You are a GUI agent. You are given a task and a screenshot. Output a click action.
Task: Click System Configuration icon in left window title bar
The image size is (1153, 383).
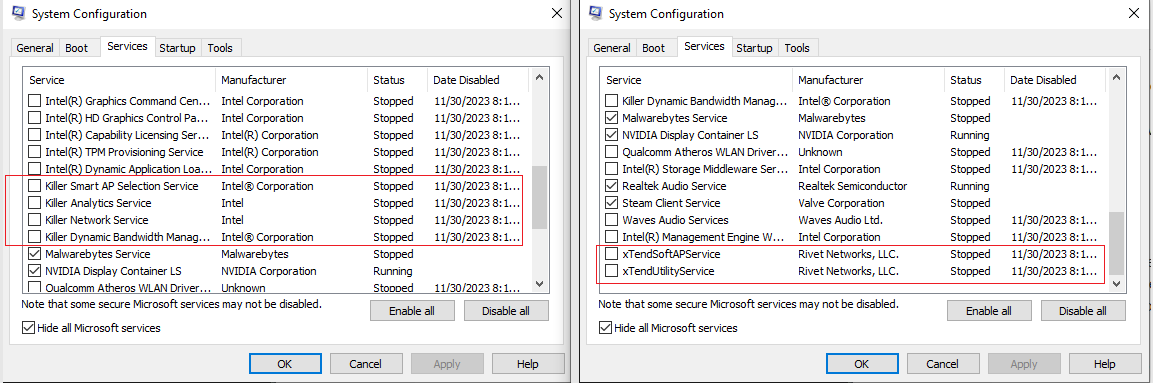point(20,13)
